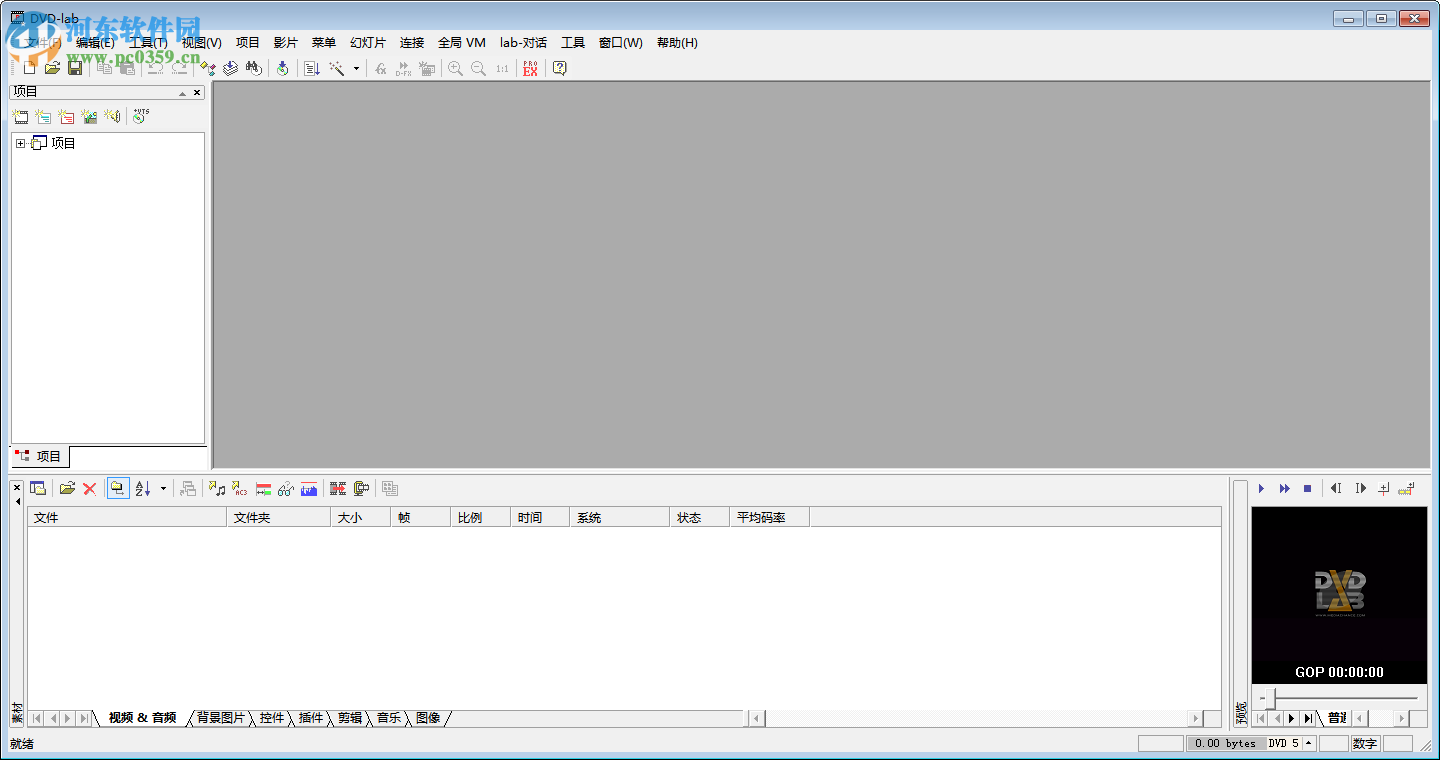Image resolution: width=1440 pixels, height=760 pixels.
Task: Open the magic wand wizard tool
Action: (x=337, y=68)
